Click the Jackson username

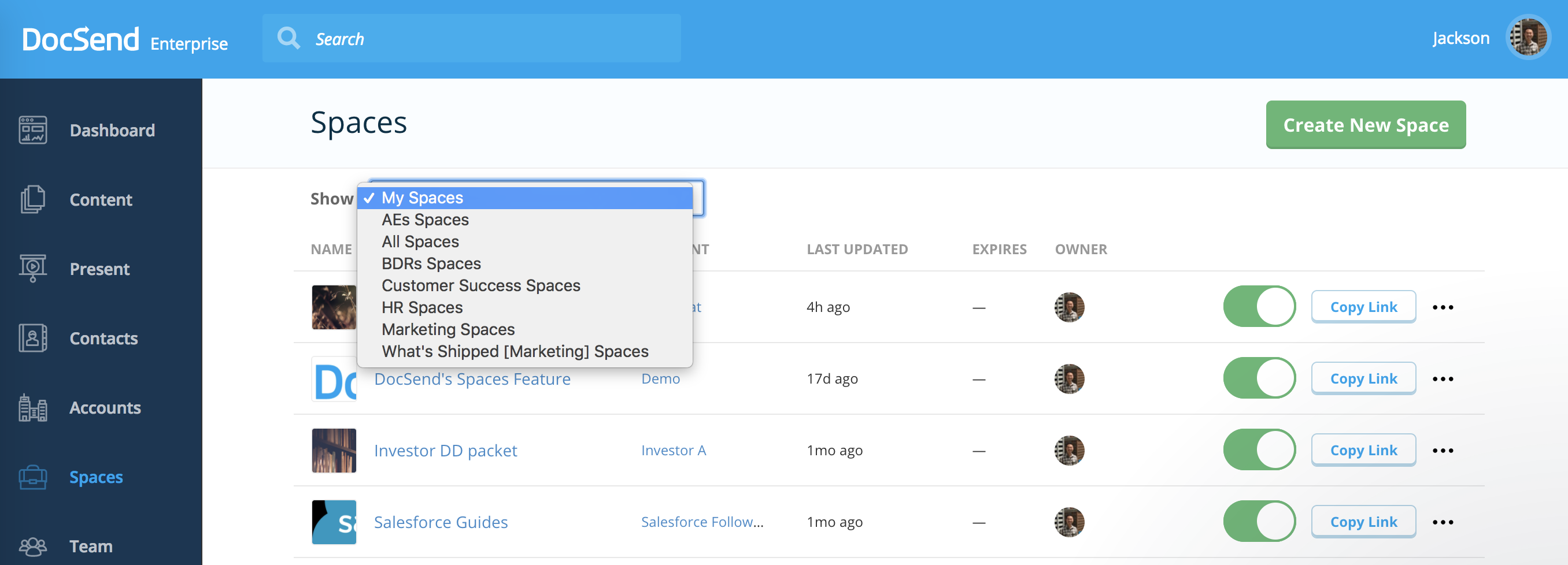(x=1460, y=38)
